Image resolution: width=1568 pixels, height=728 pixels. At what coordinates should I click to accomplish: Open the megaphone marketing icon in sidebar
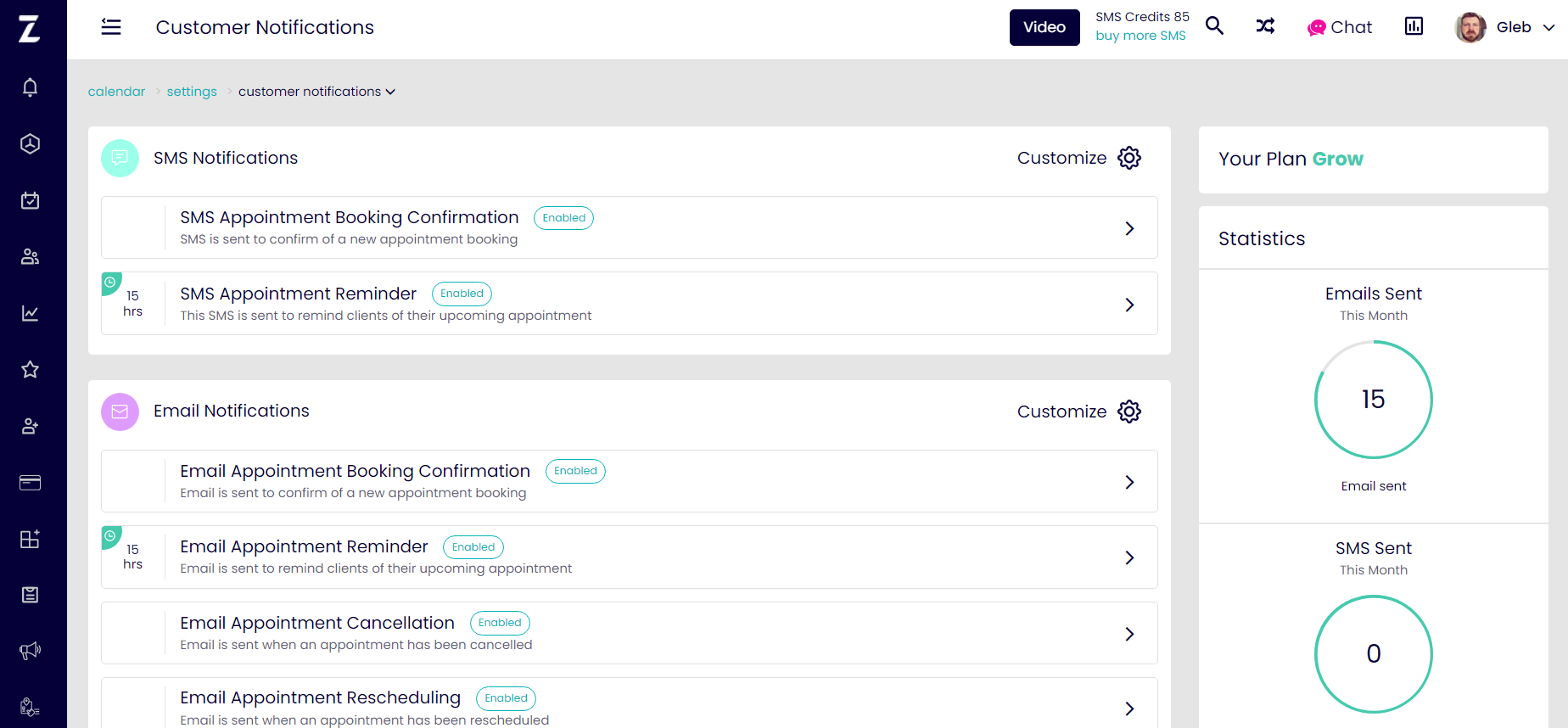pyautogui.click(x=30, y=651)
